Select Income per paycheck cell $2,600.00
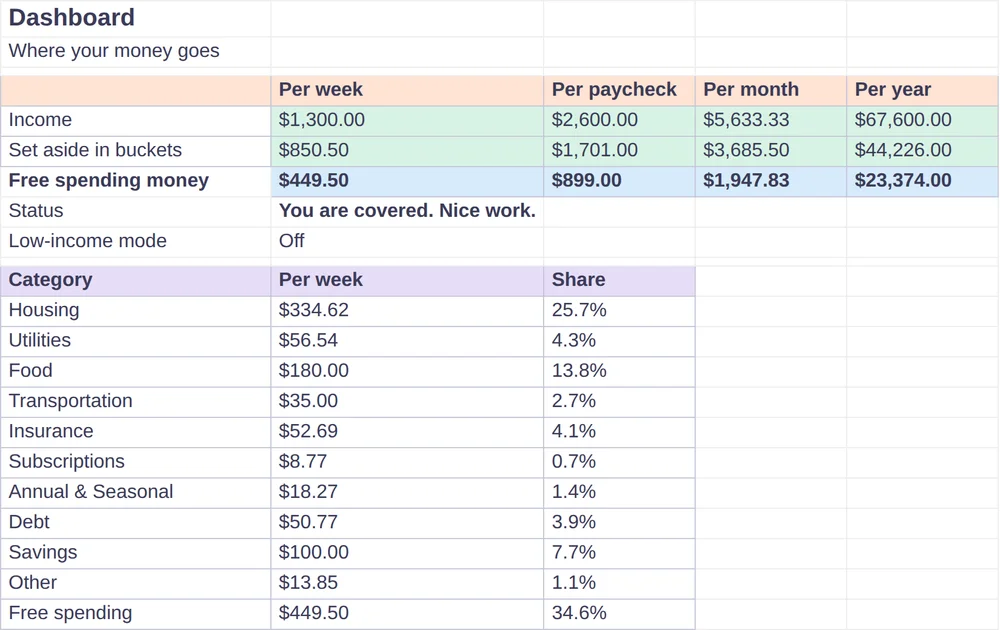Screen dimensions: 1000x630 (619, 121)
